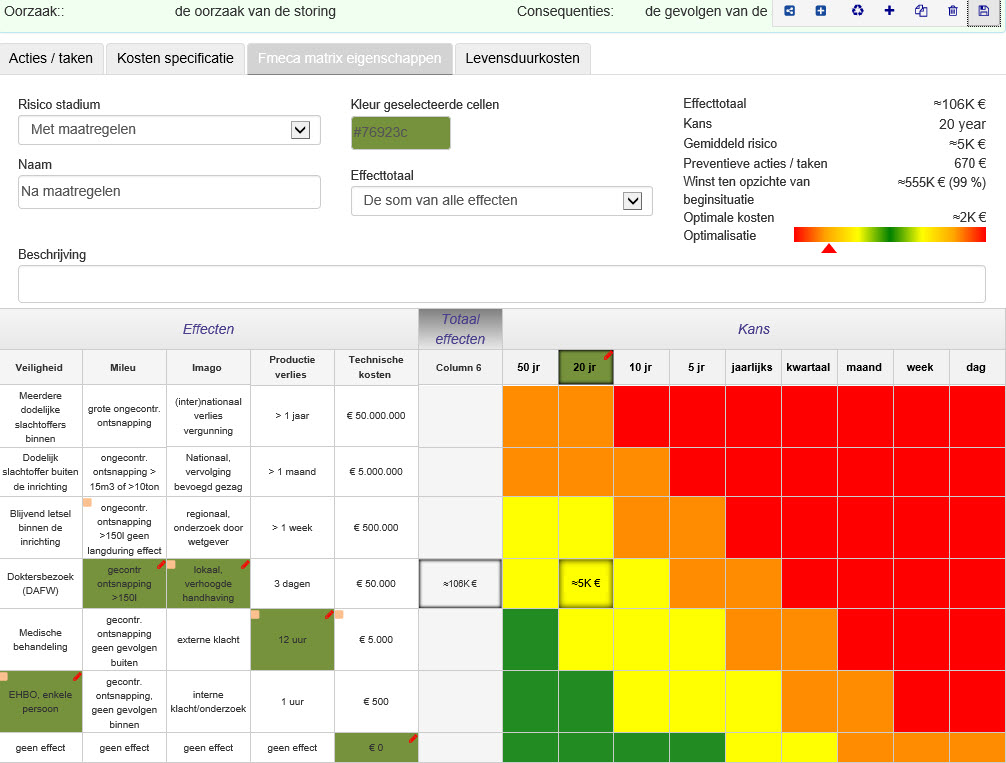Image resolution: width=1006 pixels, height=763 pixels.
Task: Switch to the Kosten specificatie tab
Action: coord(175,58)
